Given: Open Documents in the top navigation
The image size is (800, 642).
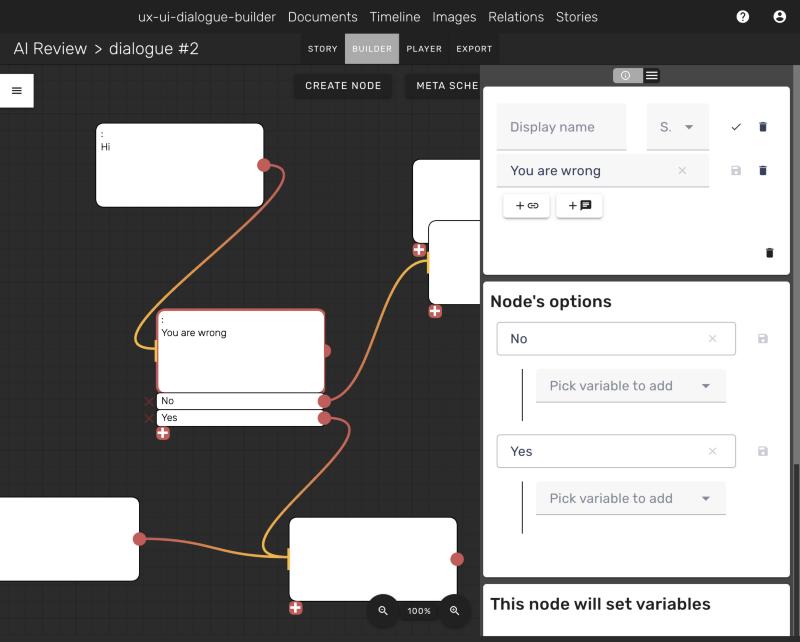Looking at the screenshot, I should (x=322, y=17).
